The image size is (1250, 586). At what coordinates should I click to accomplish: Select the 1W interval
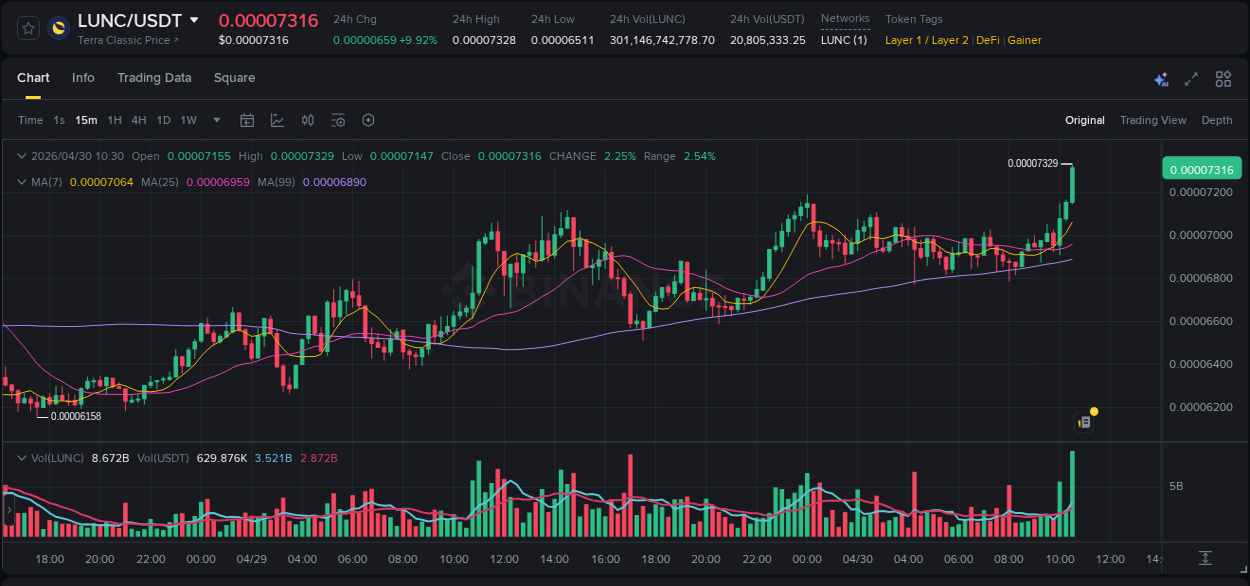tap(188, 120)
